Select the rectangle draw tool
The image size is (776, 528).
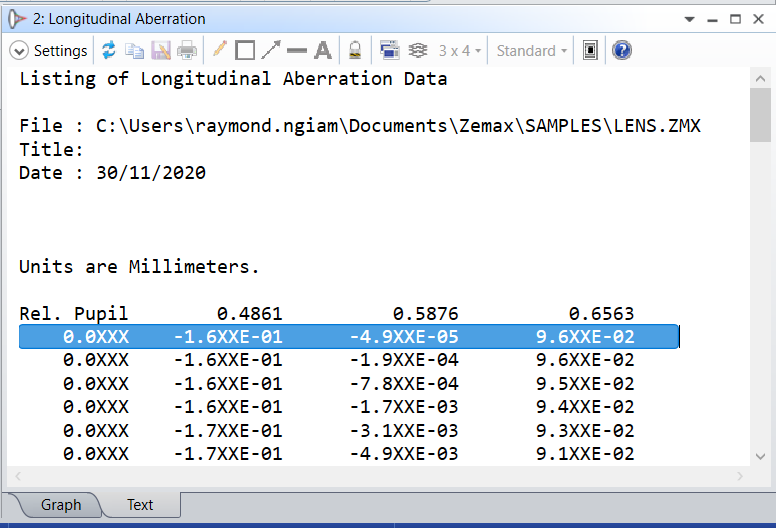click(x=245, y=50)
